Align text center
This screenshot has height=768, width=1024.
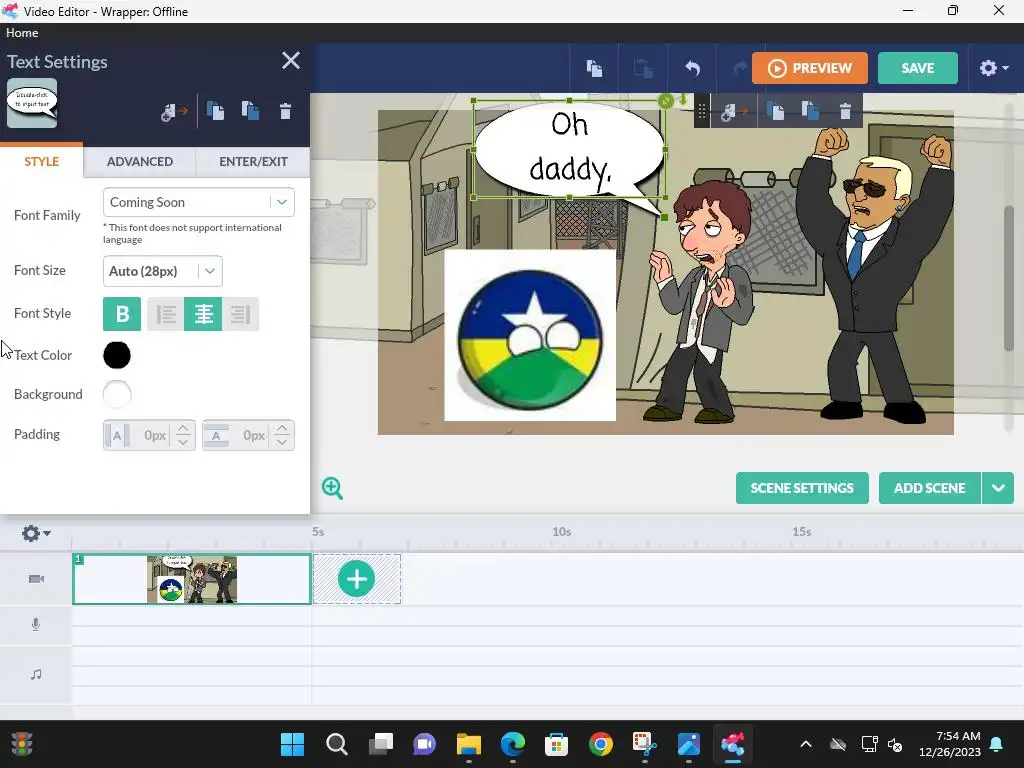[x=203, y=314]
